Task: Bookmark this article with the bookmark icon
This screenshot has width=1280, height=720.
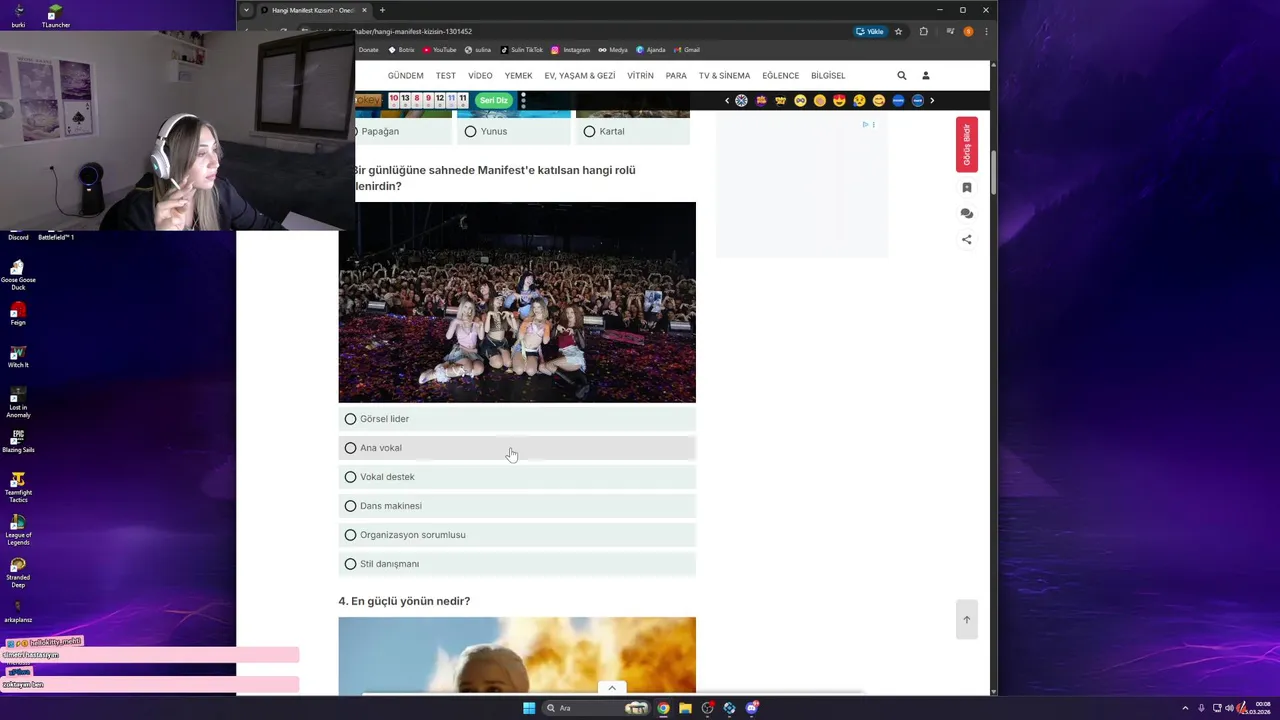Action: pos(967,187)
